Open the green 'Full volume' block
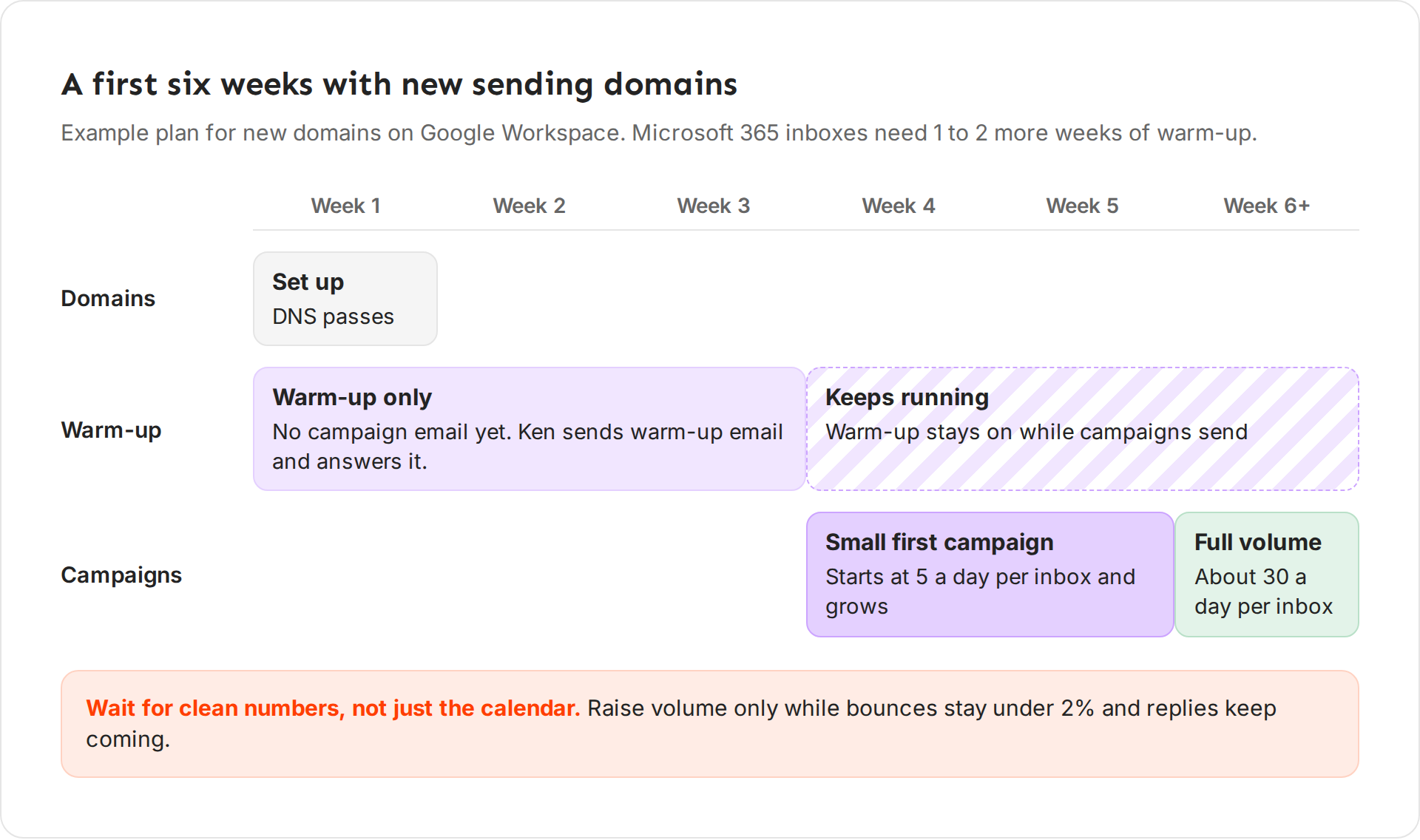The width and height of the screenshot is (1420, 840). point(1267,575)
